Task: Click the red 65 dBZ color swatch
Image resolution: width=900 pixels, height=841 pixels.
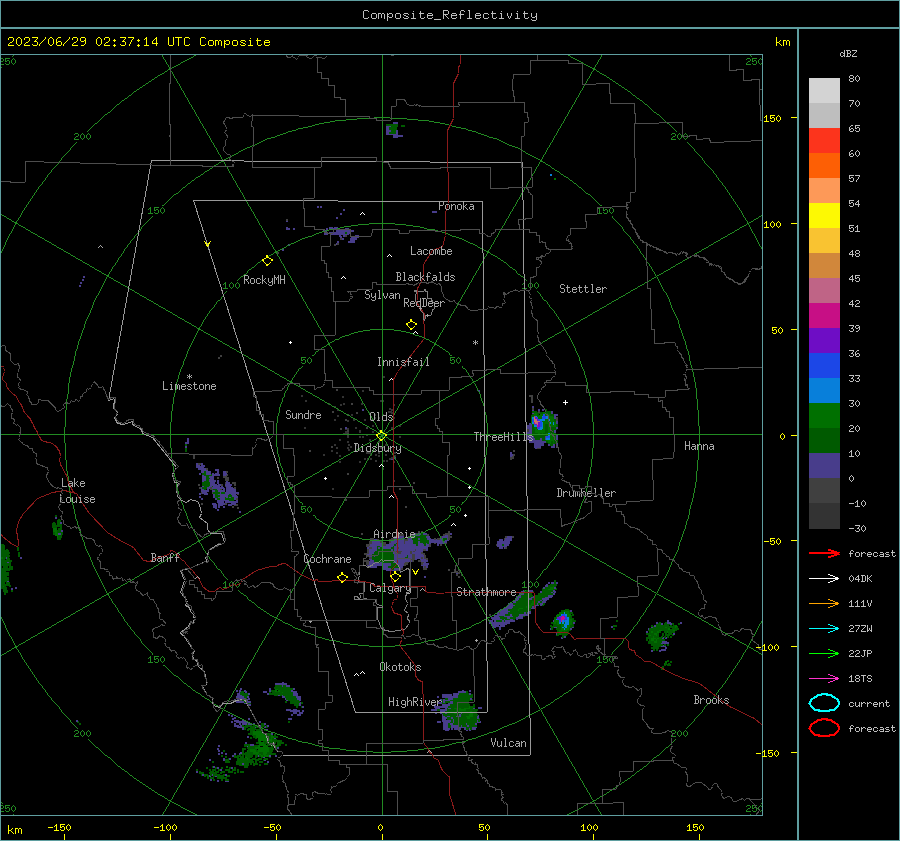Action: tap(824, 140)
